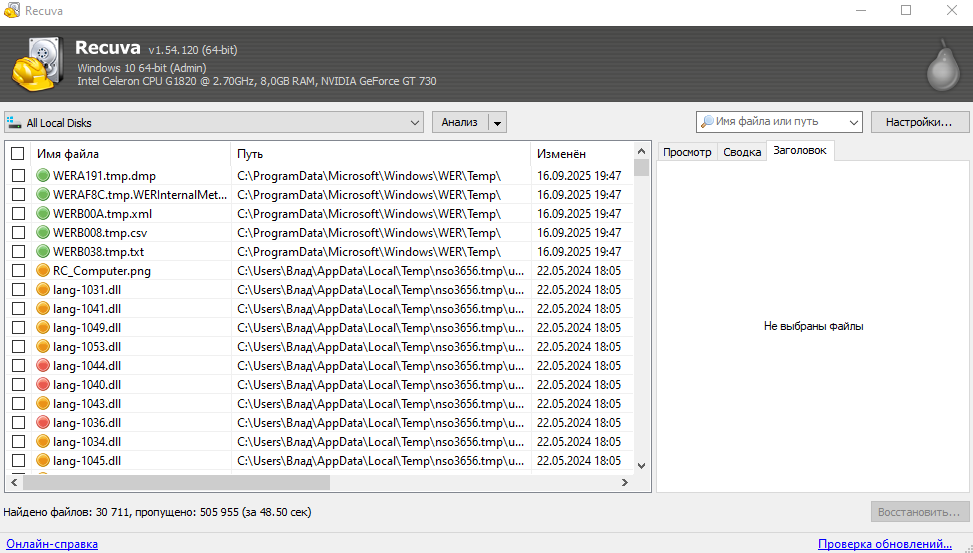The image size is (973, 553).
Task: Expand the filename filter dropdown arrow
Action: pos(854,122)
